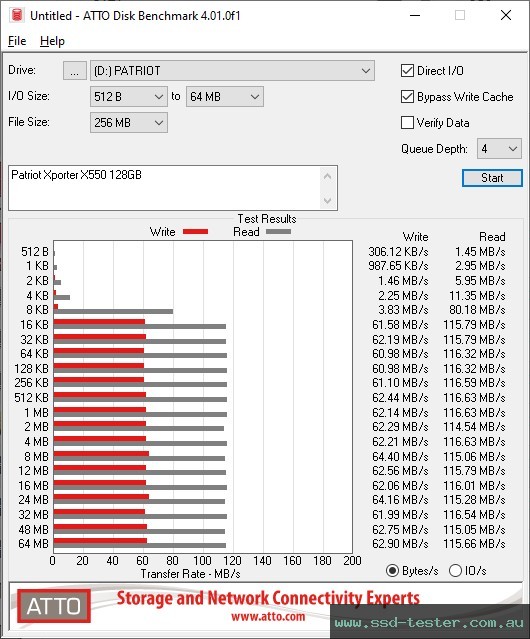Open the Drive dropdown showing (D:) PATRIOT

tap(232, 71)
